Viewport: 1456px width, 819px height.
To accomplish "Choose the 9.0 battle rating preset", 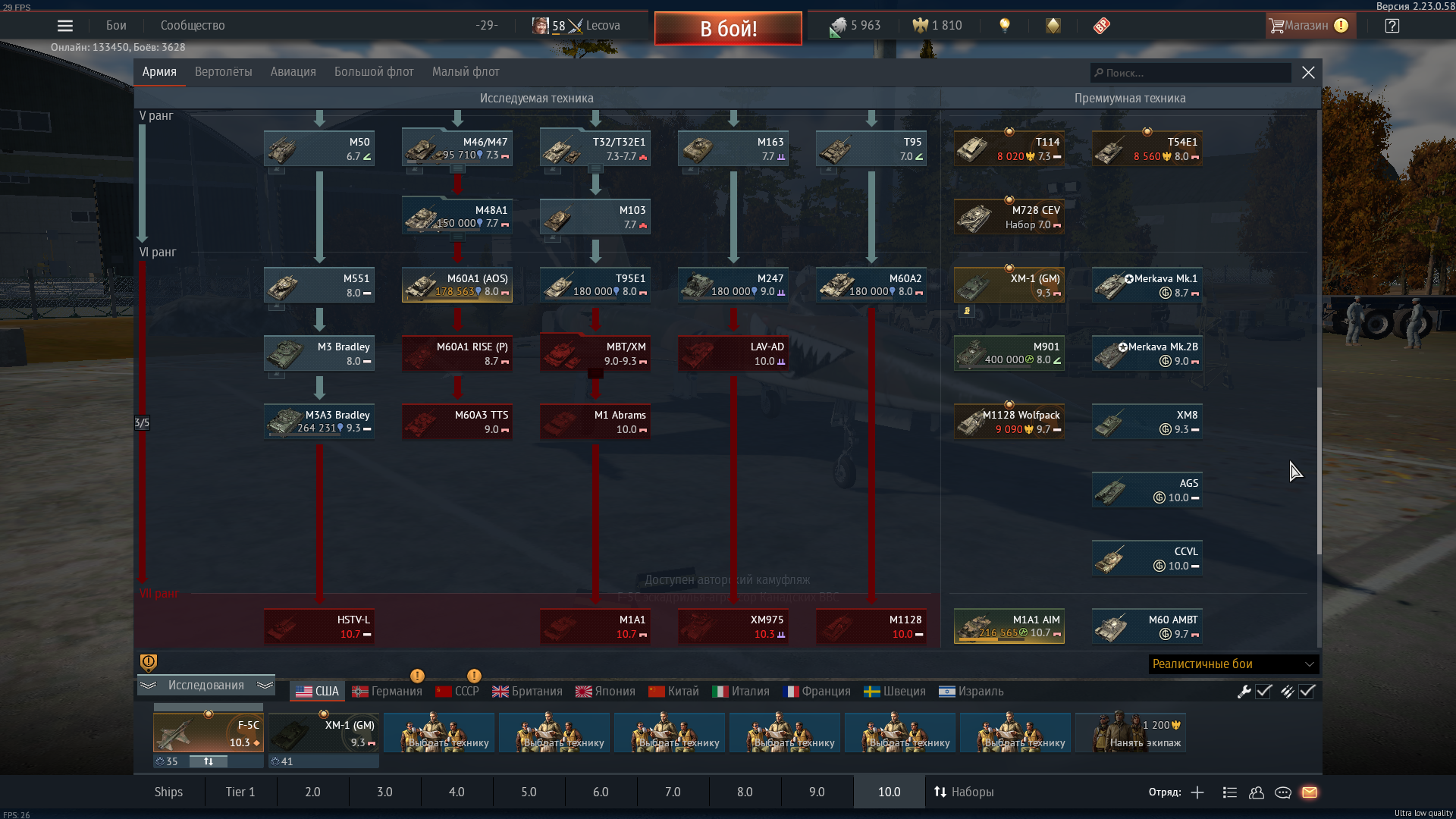I will click(817, 792).
